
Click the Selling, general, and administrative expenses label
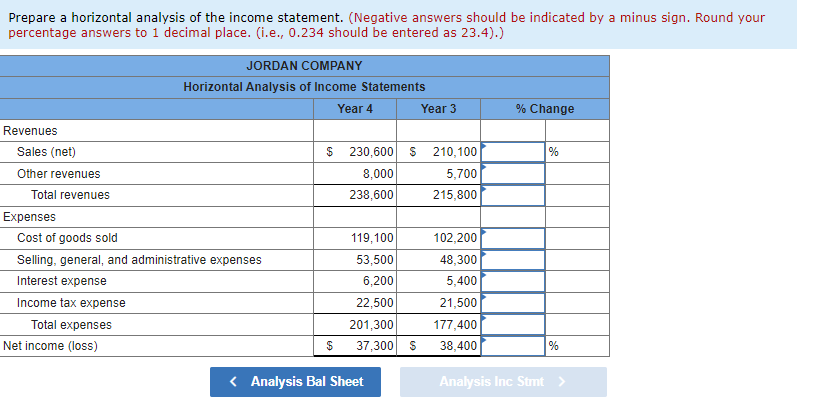click(x=139, y=260)
